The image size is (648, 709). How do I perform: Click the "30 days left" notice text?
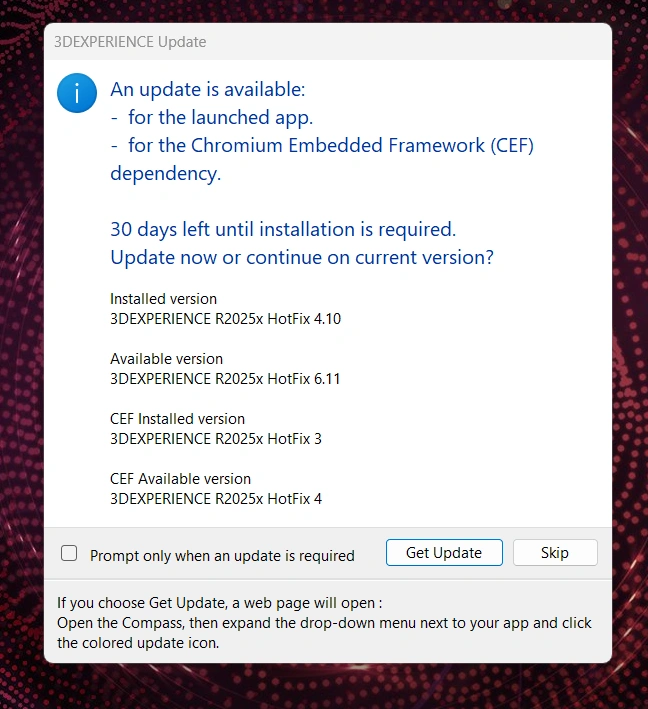pyautogui.click(x=283, y=228)
